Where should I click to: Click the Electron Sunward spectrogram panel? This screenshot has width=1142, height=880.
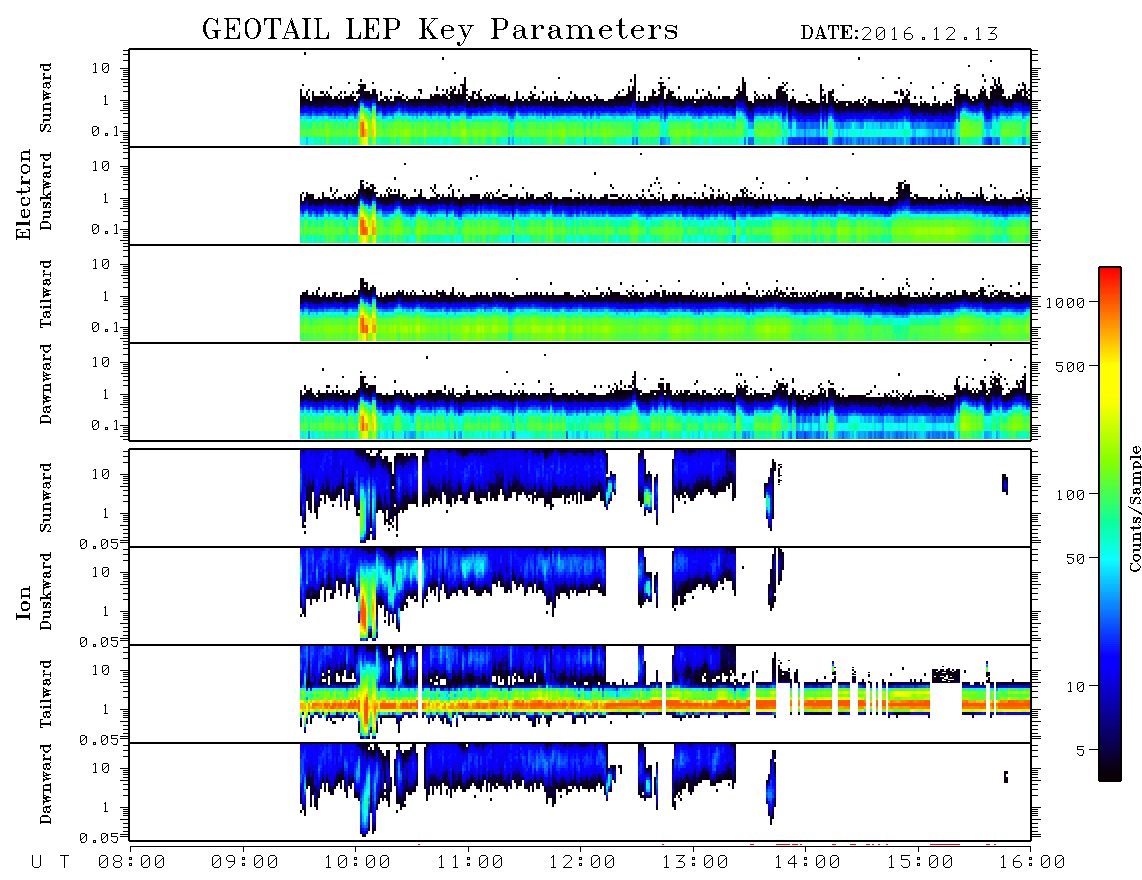coord(580,98)
